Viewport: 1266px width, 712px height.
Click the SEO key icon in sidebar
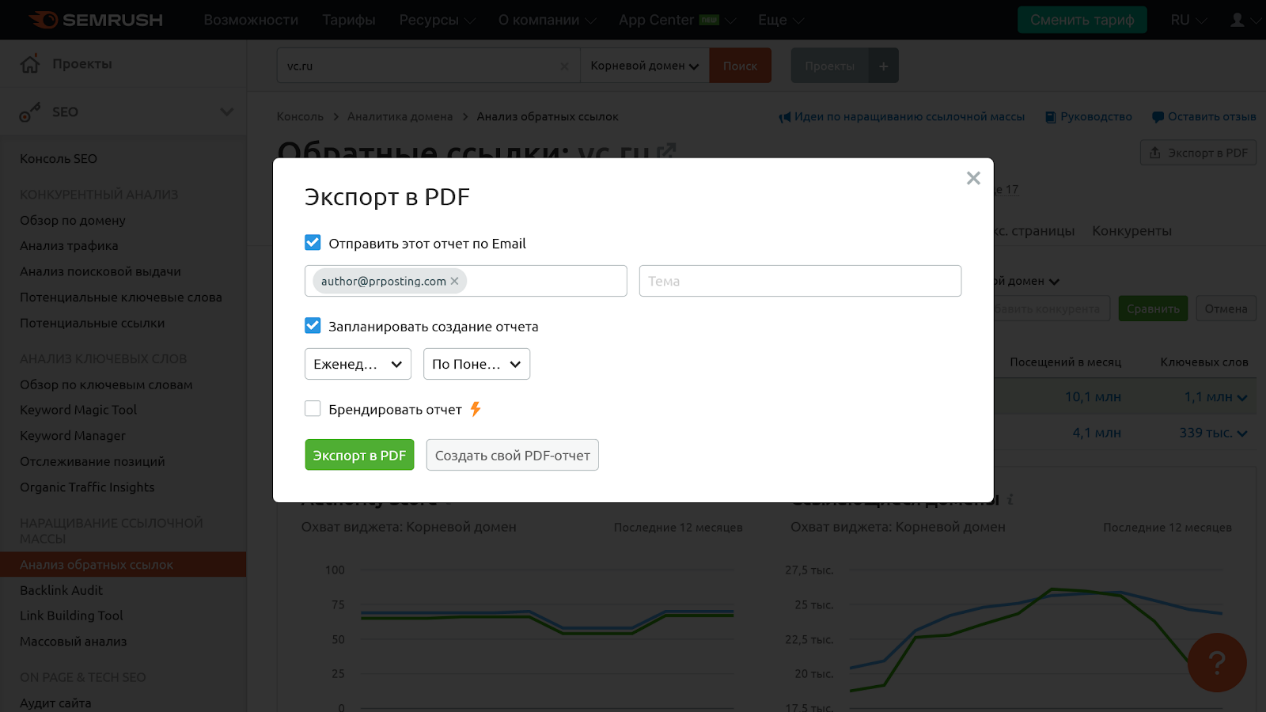click(x=30, y=112)
